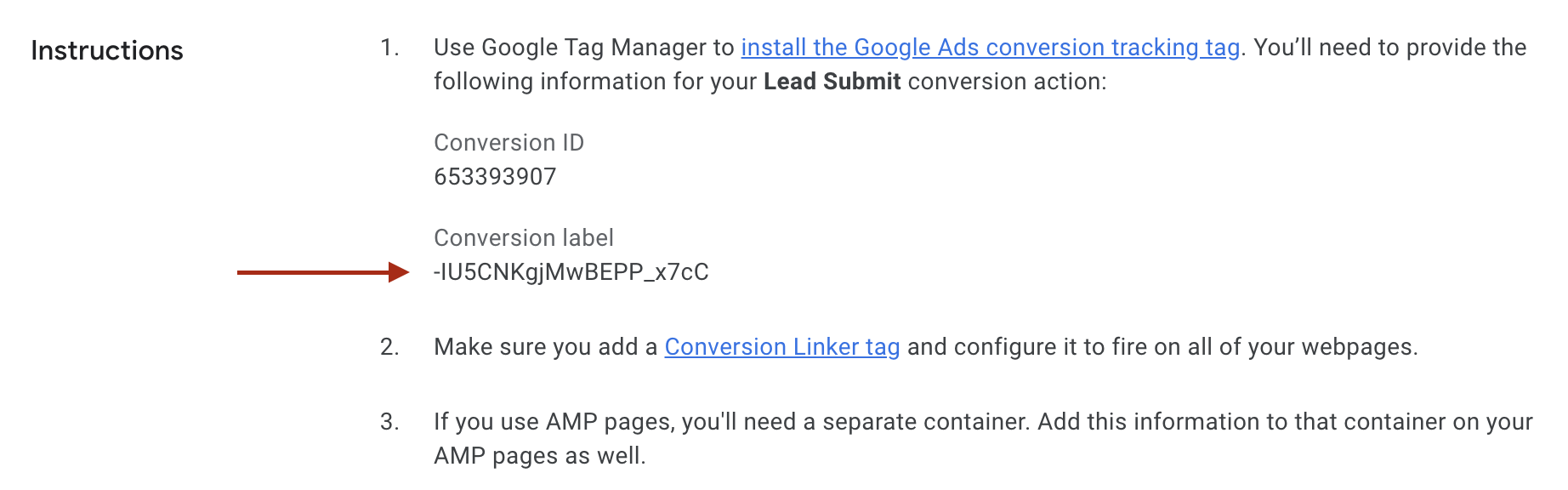This screenshot has width=1568, height=490.
Task: Click the bold "Lead Submit" text
Action: pyautogui.click(x=832, y=82)
